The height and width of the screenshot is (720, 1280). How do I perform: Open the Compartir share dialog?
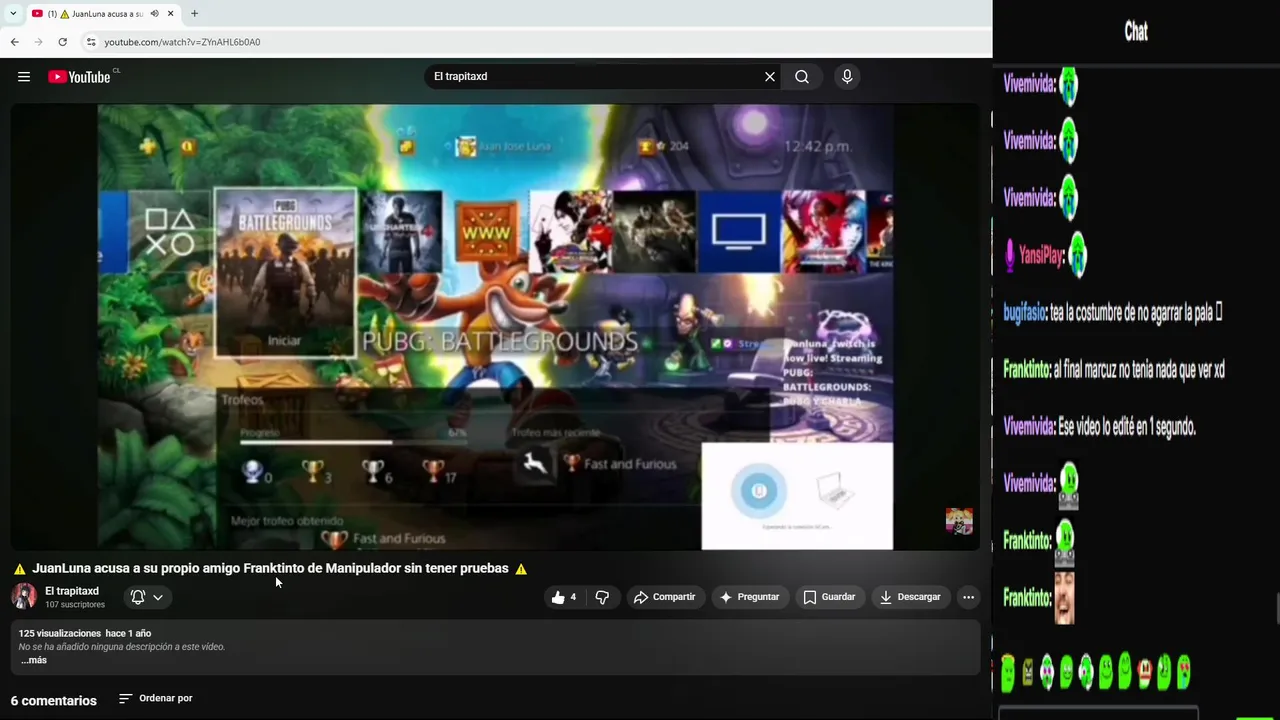pos(664,597)
